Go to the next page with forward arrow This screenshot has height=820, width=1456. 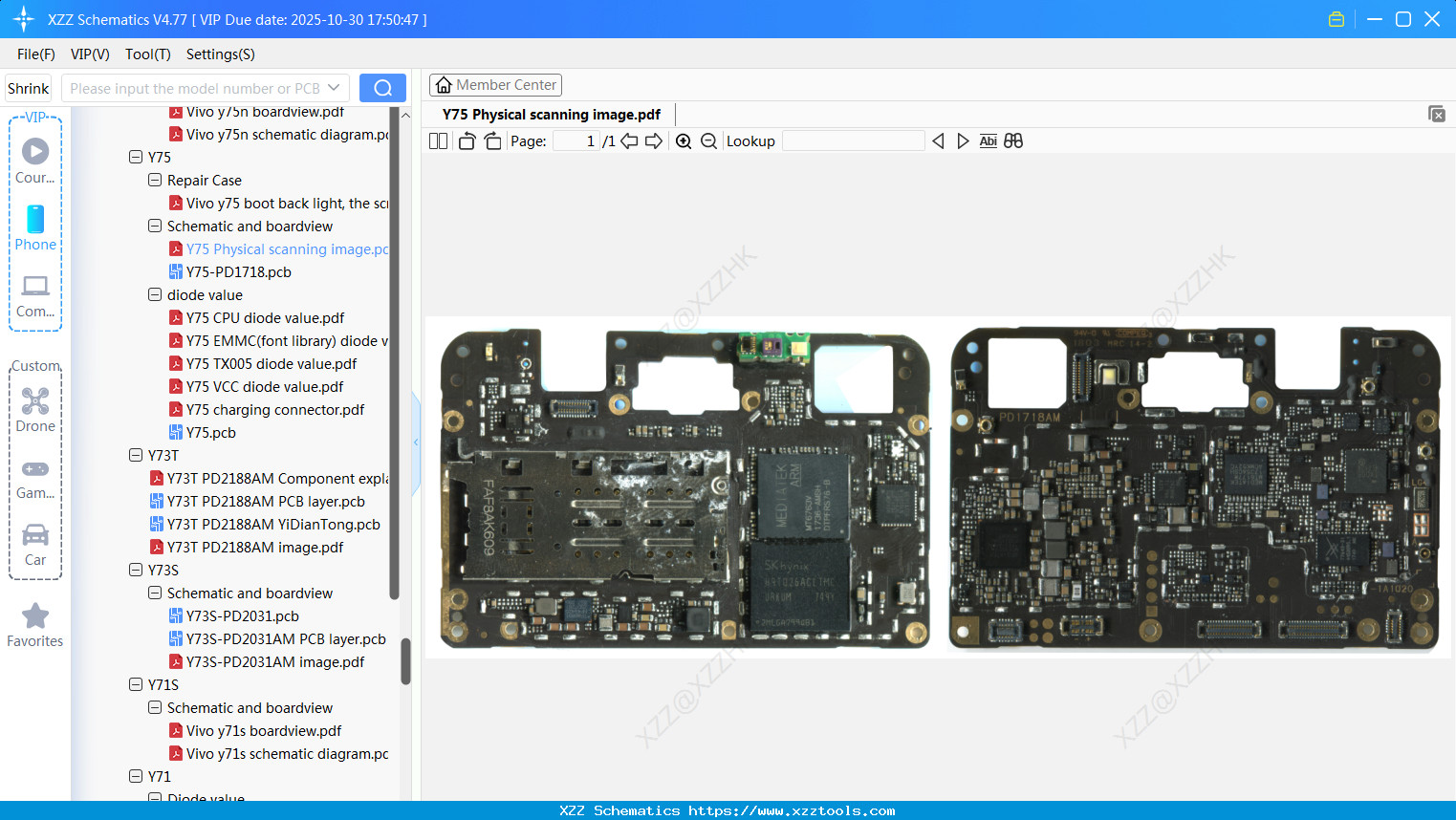pos(654,140)
